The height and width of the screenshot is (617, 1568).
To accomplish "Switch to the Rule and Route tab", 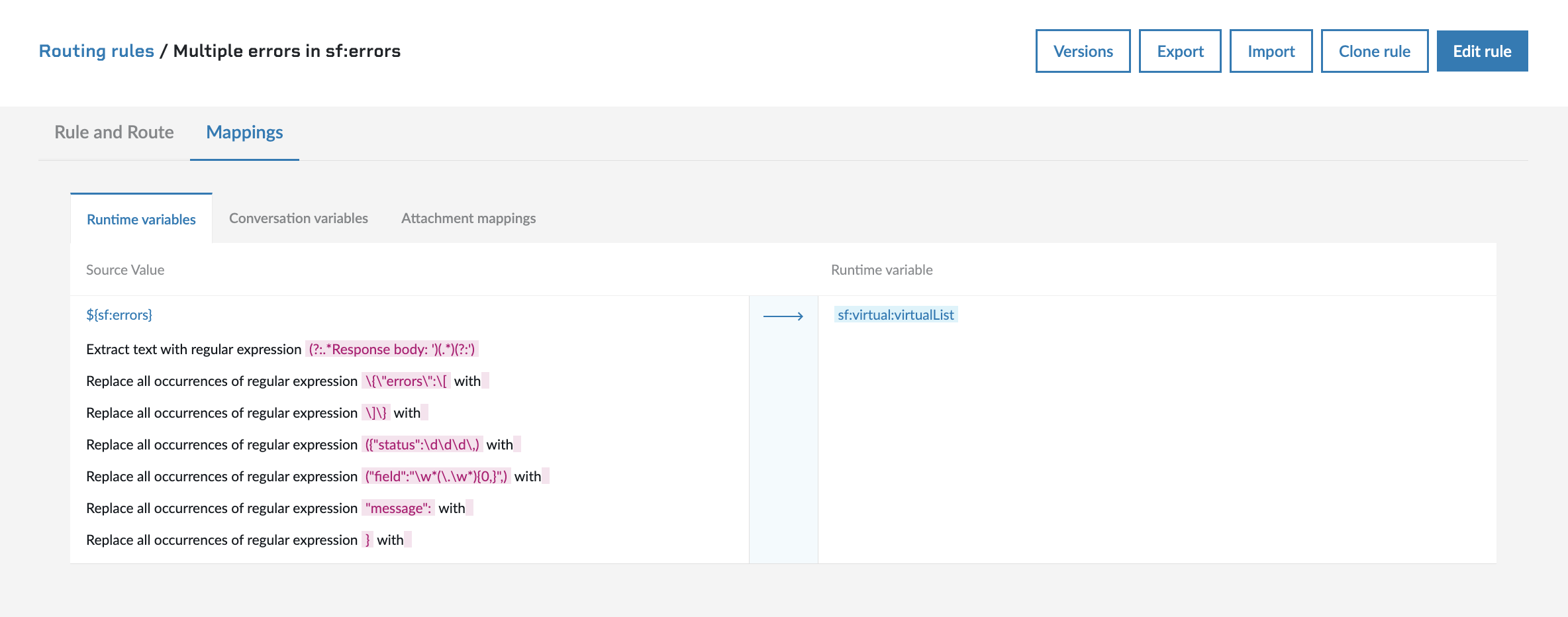I will (x=114, y=132).
